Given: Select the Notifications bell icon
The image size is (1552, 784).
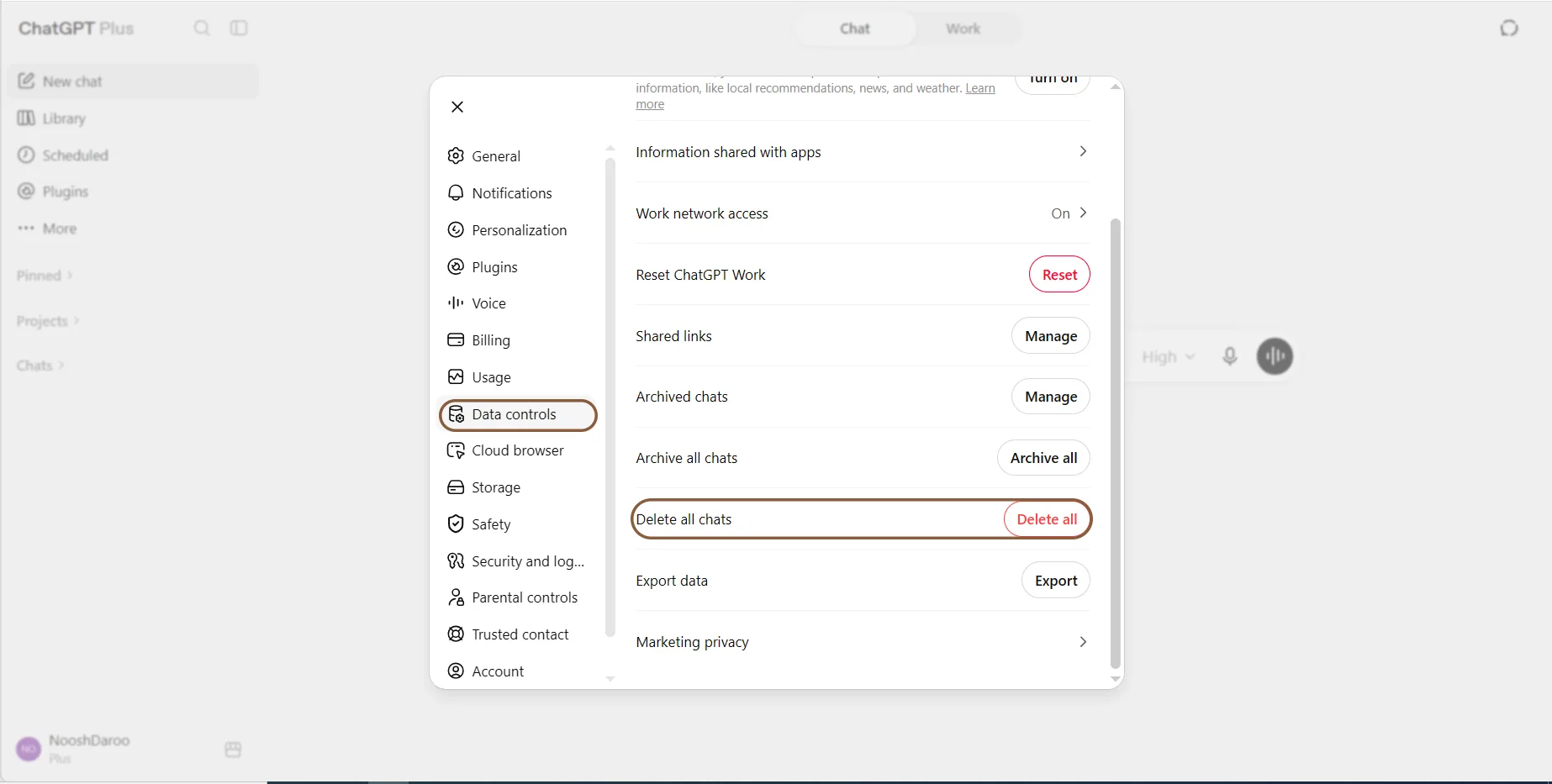Looking at the screenshot, I should [x=456, y=192].
